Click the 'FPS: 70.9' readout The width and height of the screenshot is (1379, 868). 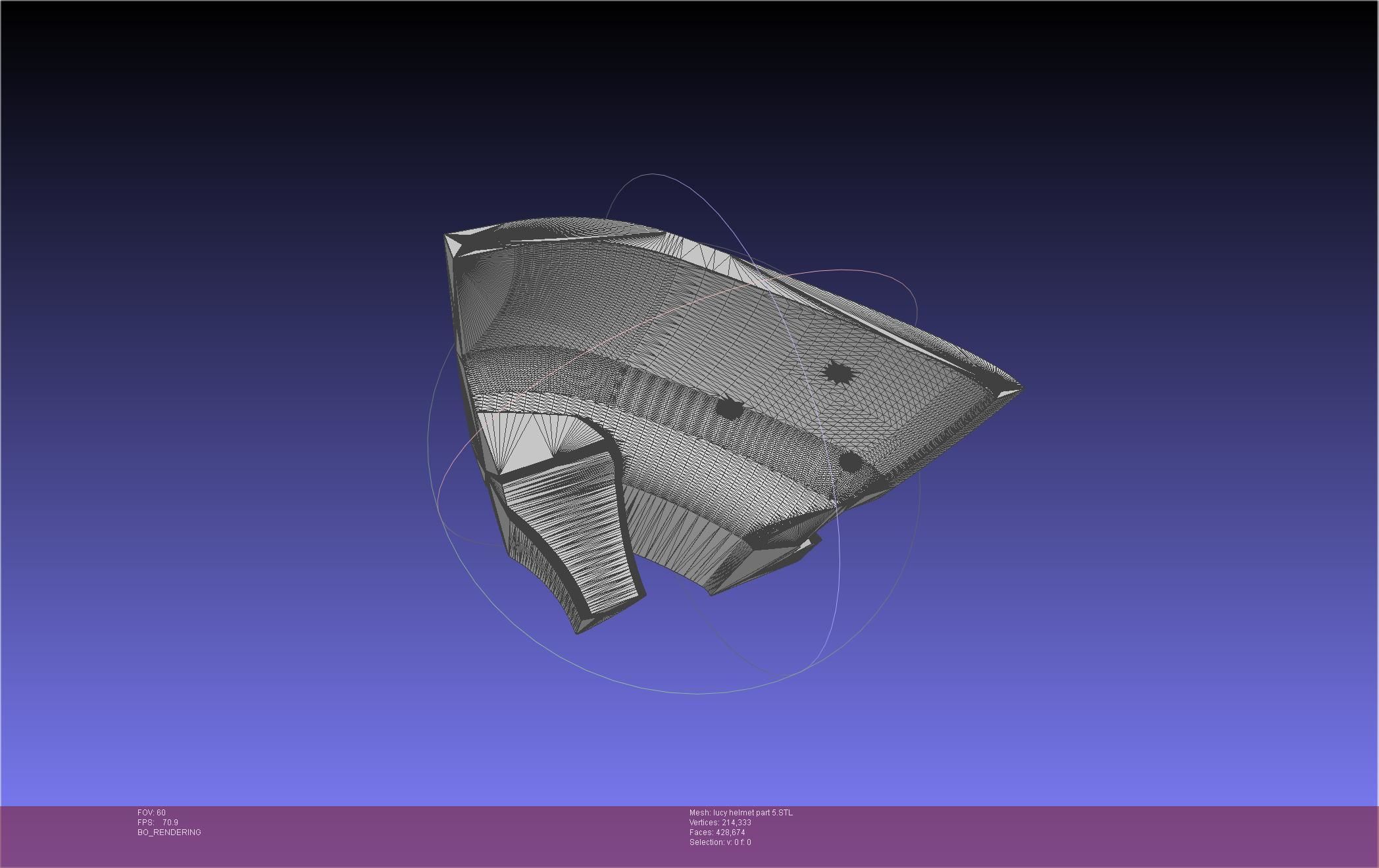point(158,823)
